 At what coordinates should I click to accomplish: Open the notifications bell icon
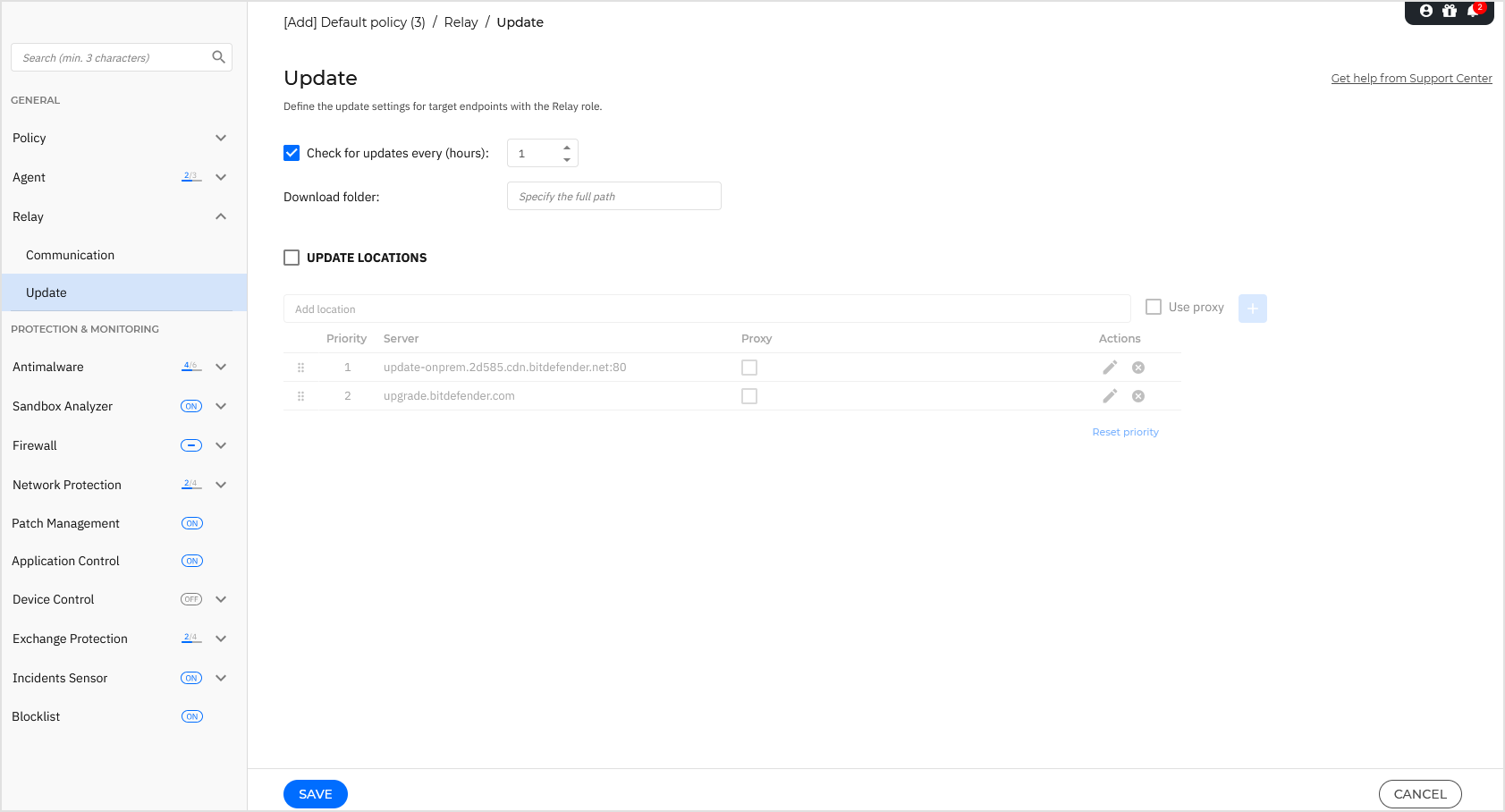(1473, 11)
